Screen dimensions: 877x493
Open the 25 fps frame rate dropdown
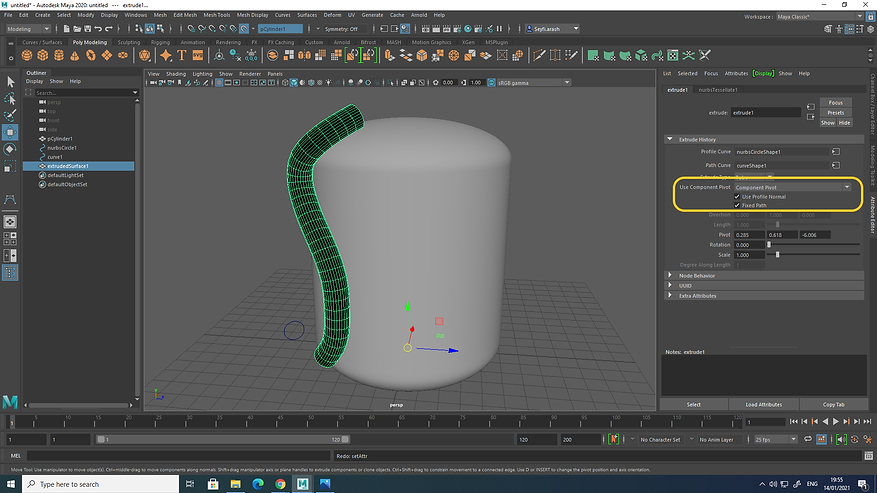(x=775, y=439)
